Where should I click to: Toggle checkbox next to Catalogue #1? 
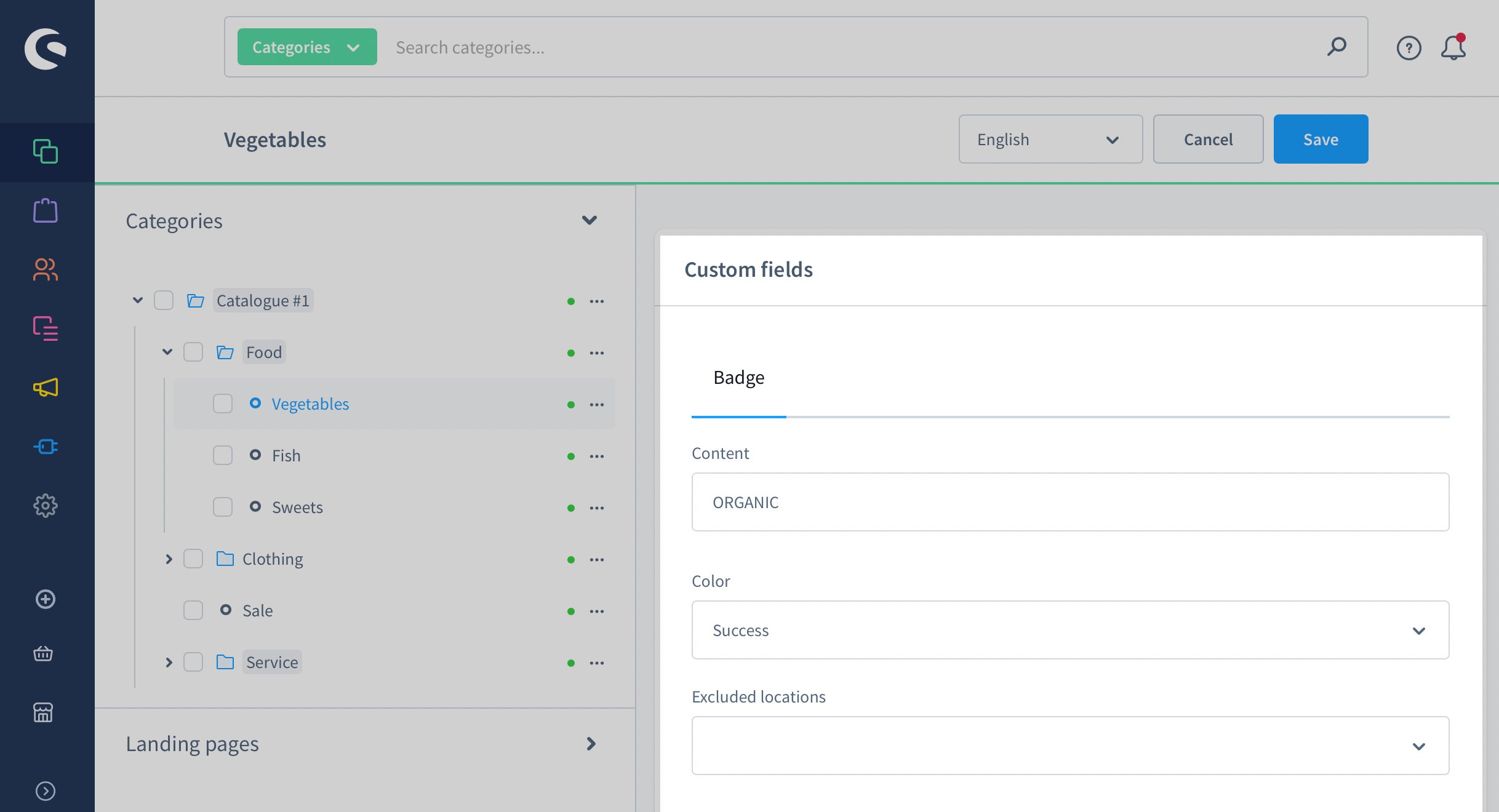click(x=163, y=299)
